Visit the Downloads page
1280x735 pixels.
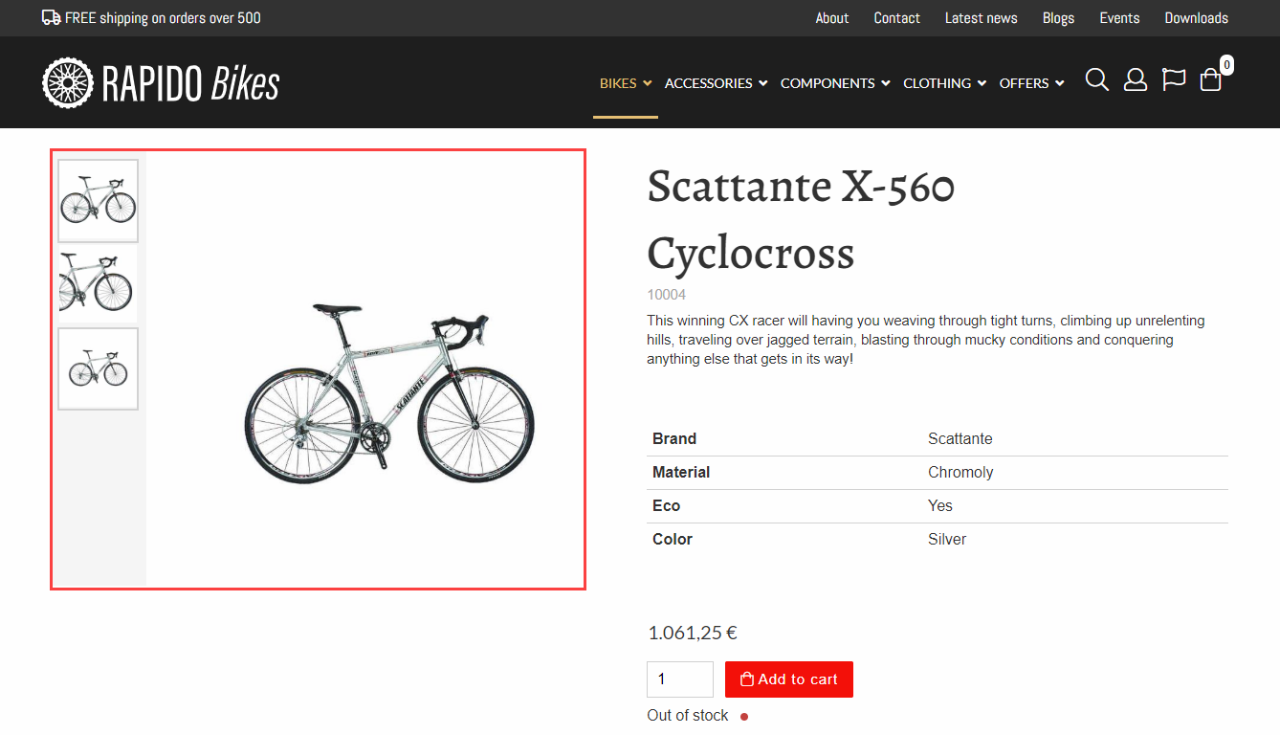(1196, 18)
